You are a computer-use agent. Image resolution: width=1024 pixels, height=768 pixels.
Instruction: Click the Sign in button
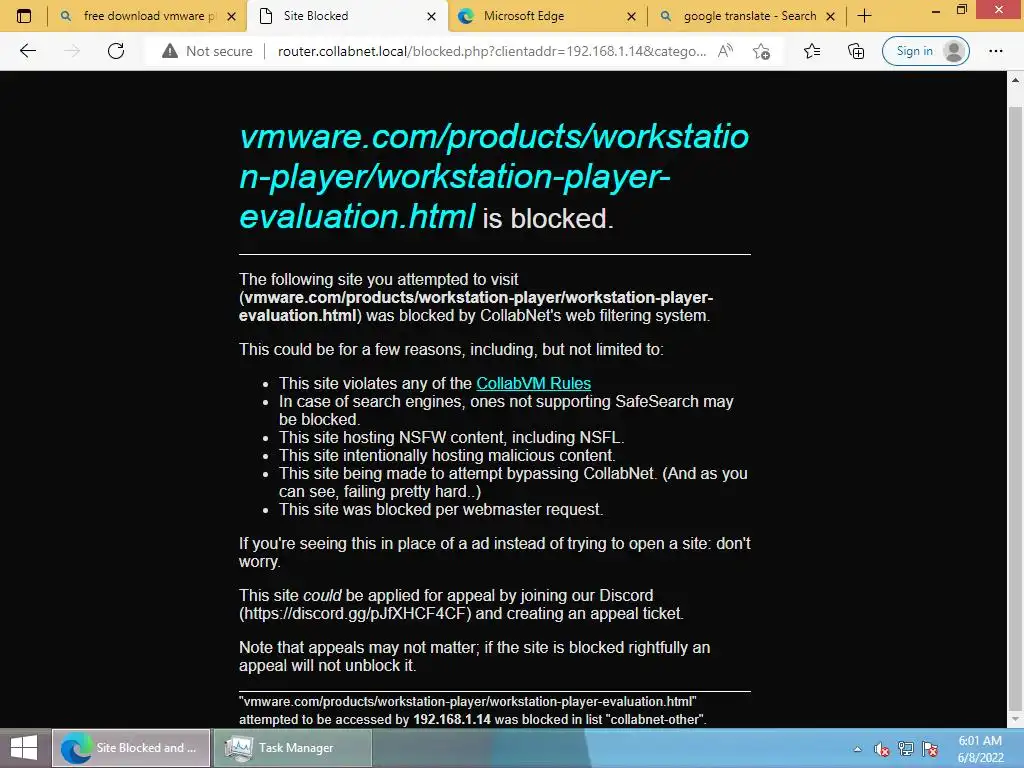(925, 51)
